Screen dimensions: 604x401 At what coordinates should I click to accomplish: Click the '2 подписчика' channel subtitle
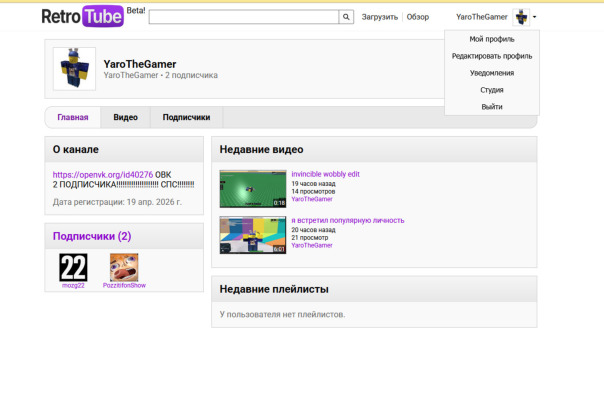(x=191, y=75)
